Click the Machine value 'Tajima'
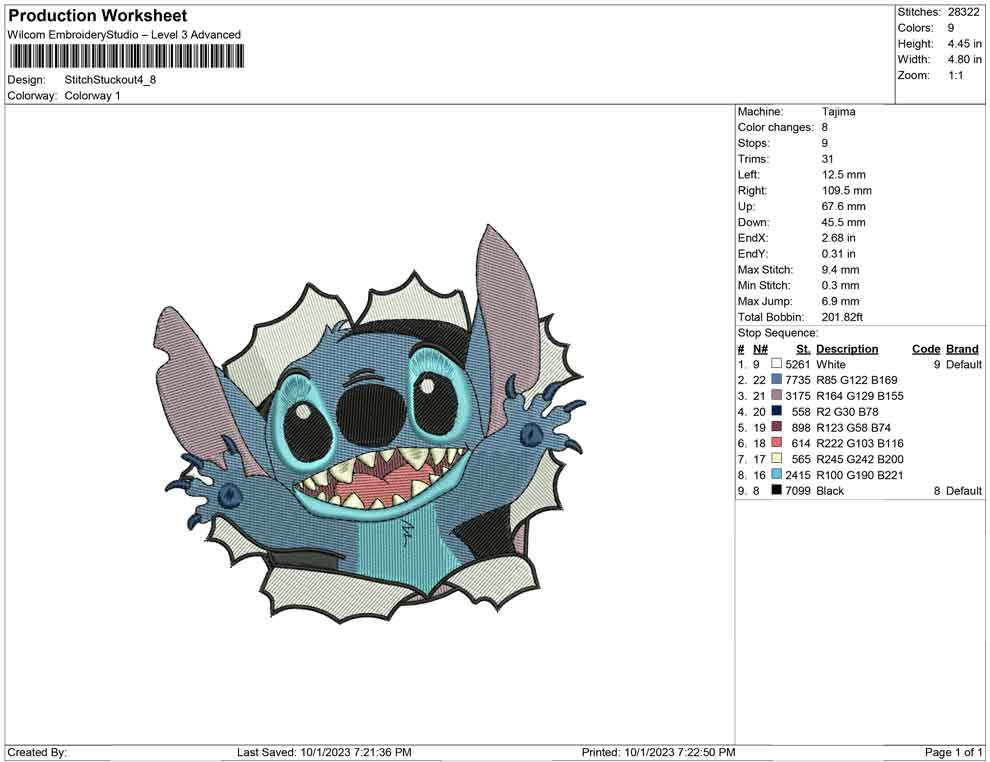Screen dimensions: 990x762 [x=838, y=111]
